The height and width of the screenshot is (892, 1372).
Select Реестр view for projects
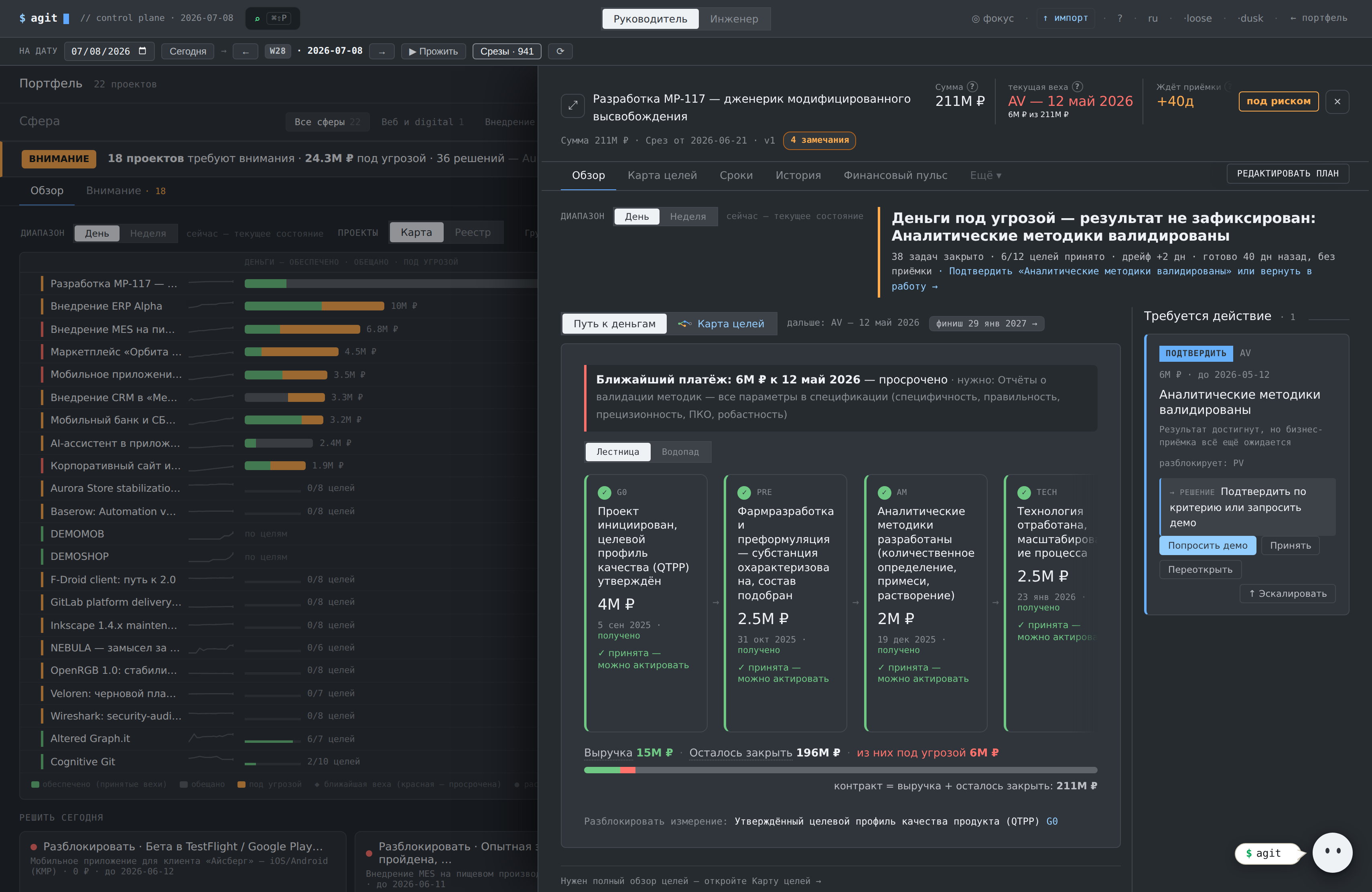[473, 232]
